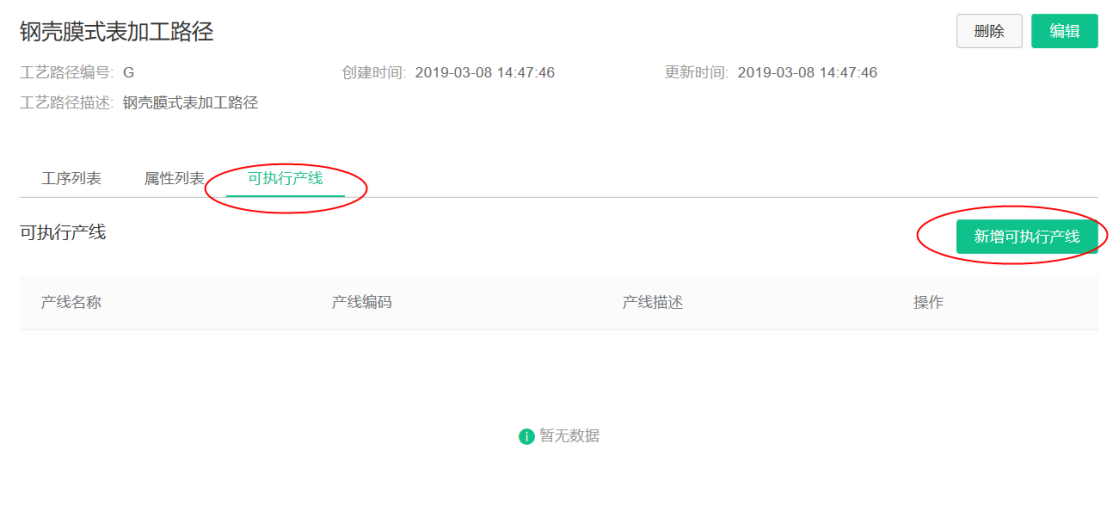This screenshot has width=1119, height=530.
Task: Add a line via 新增可执行产线 button
Action: pyautogui.click(x=1026, y=237)
